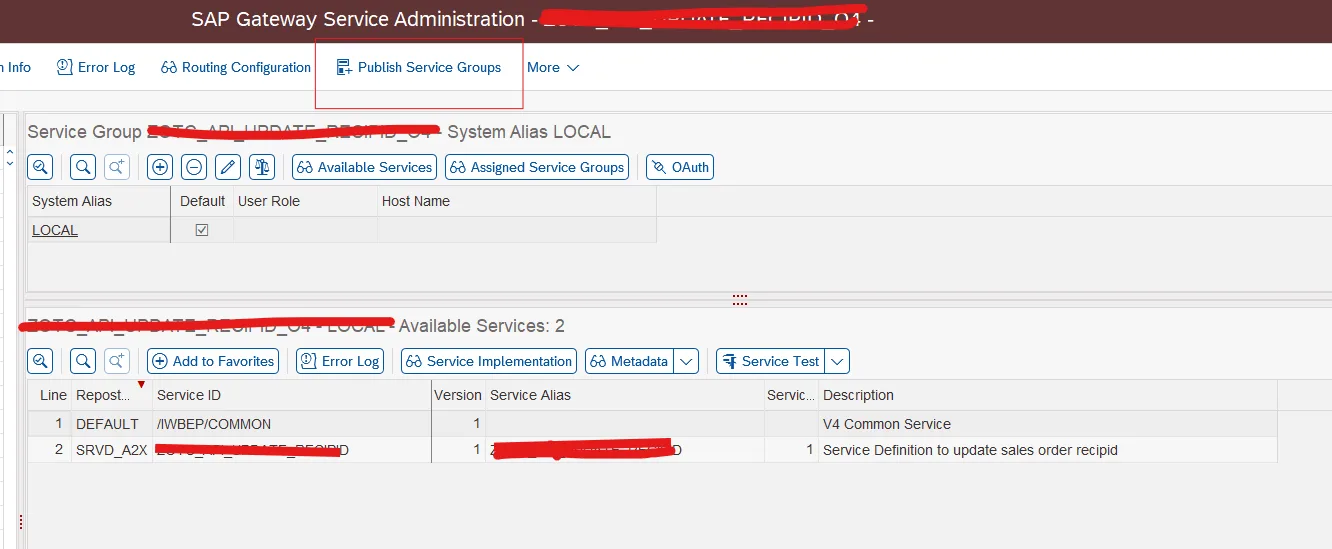The height and width of the screenshot is (549, 1332).
Task: Open Error Log in the top toolbar
Action: coord(96,67)
